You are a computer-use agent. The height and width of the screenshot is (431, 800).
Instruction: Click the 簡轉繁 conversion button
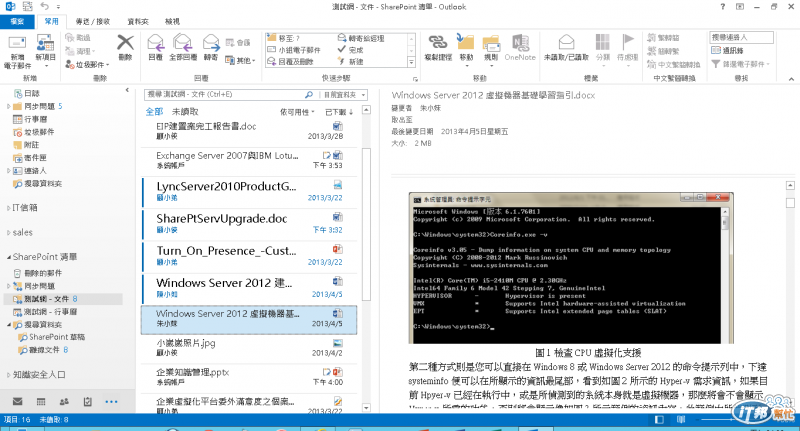pyautogui.click(x=663, y=51)
